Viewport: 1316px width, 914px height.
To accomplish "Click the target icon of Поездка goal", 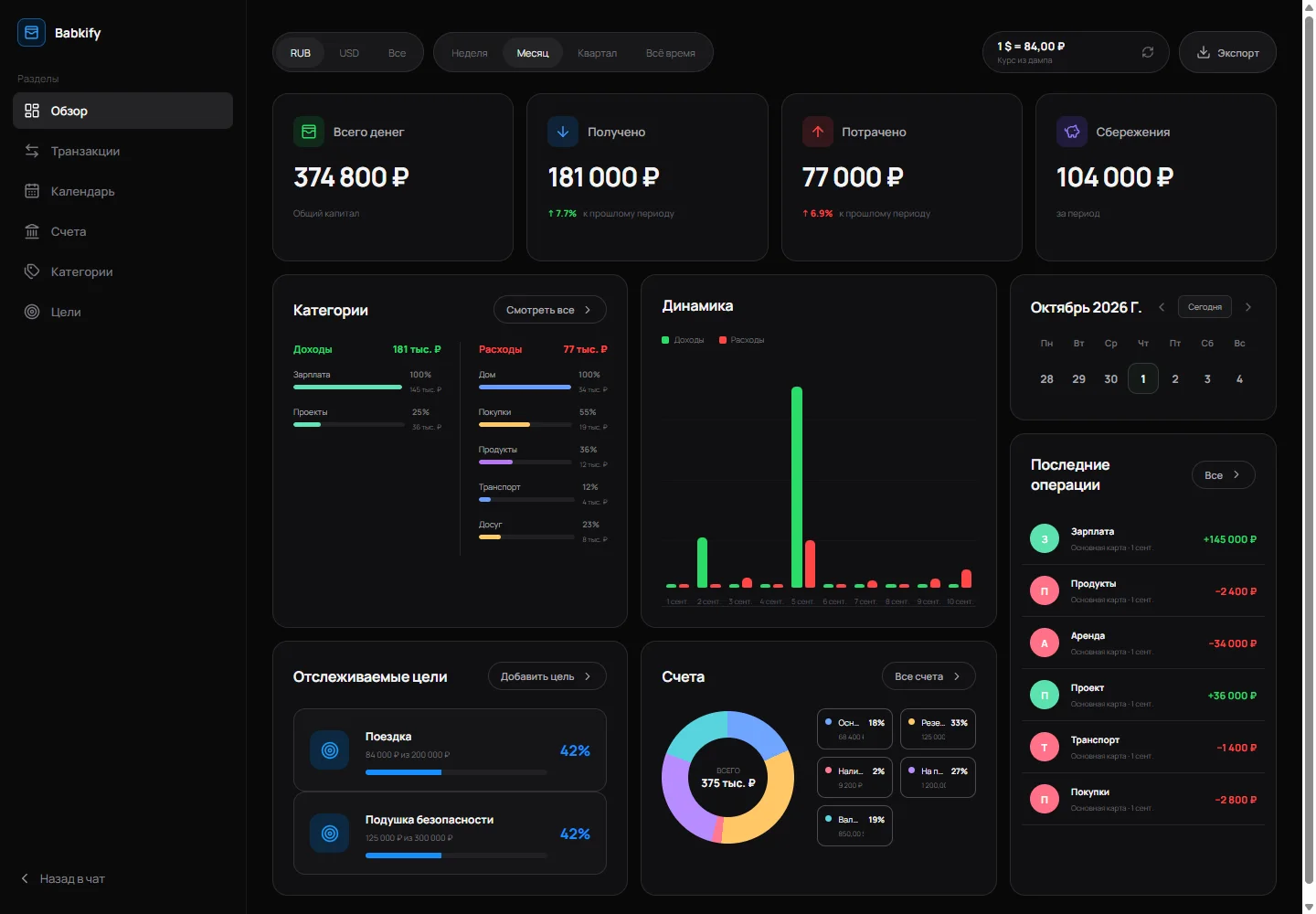I will 330,750.
